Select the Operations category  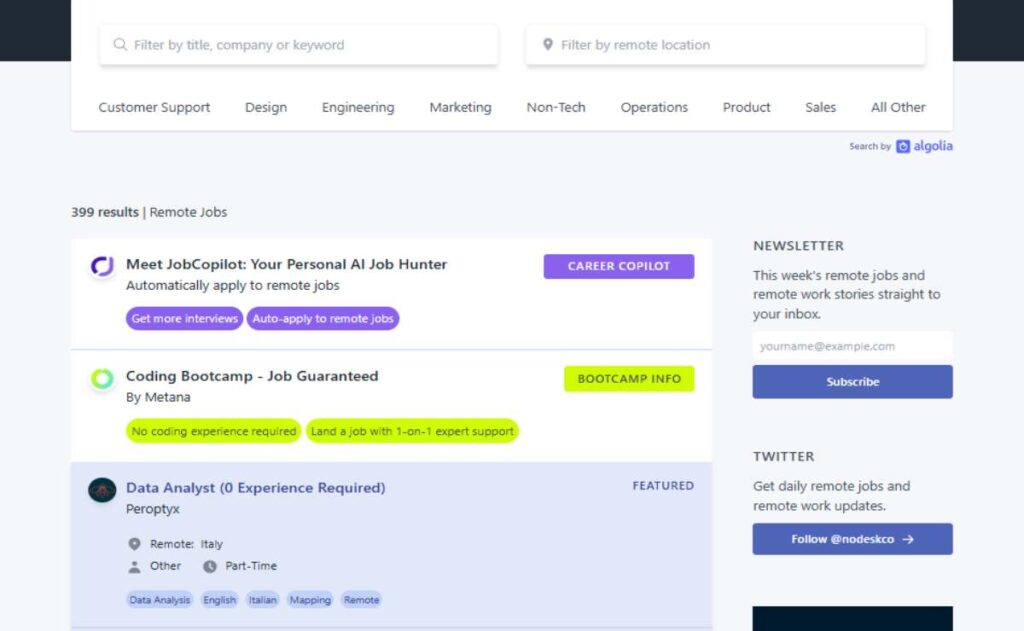coord(654,107)
